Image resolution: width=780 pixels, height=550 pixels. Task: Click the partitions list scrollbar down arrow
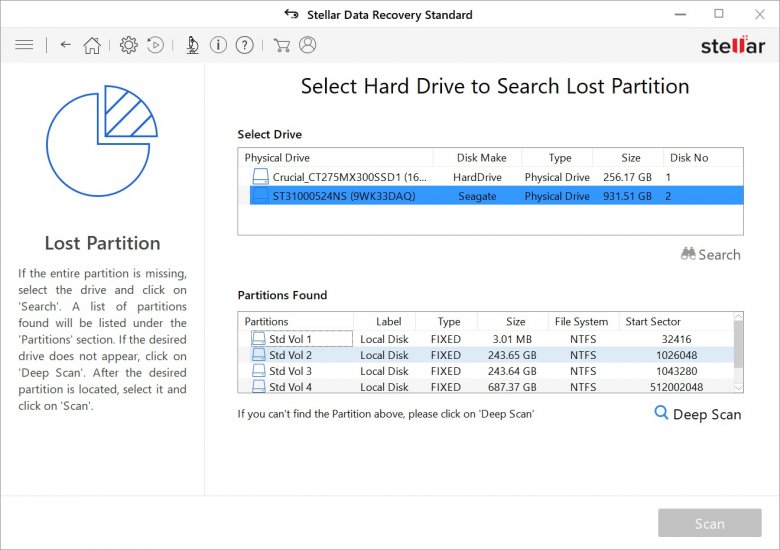click(739, 387)
